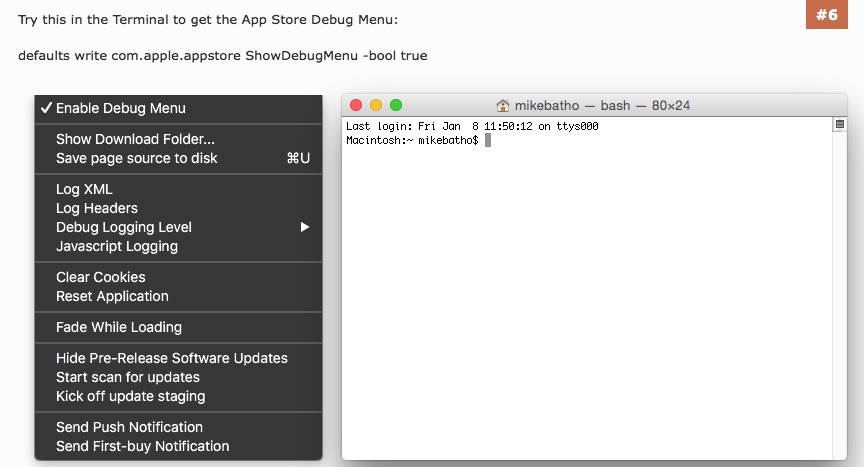This screenshot has width=864, height=467.
Task: Toggle Fade While Loading option
Action: [x=179, y=327]
